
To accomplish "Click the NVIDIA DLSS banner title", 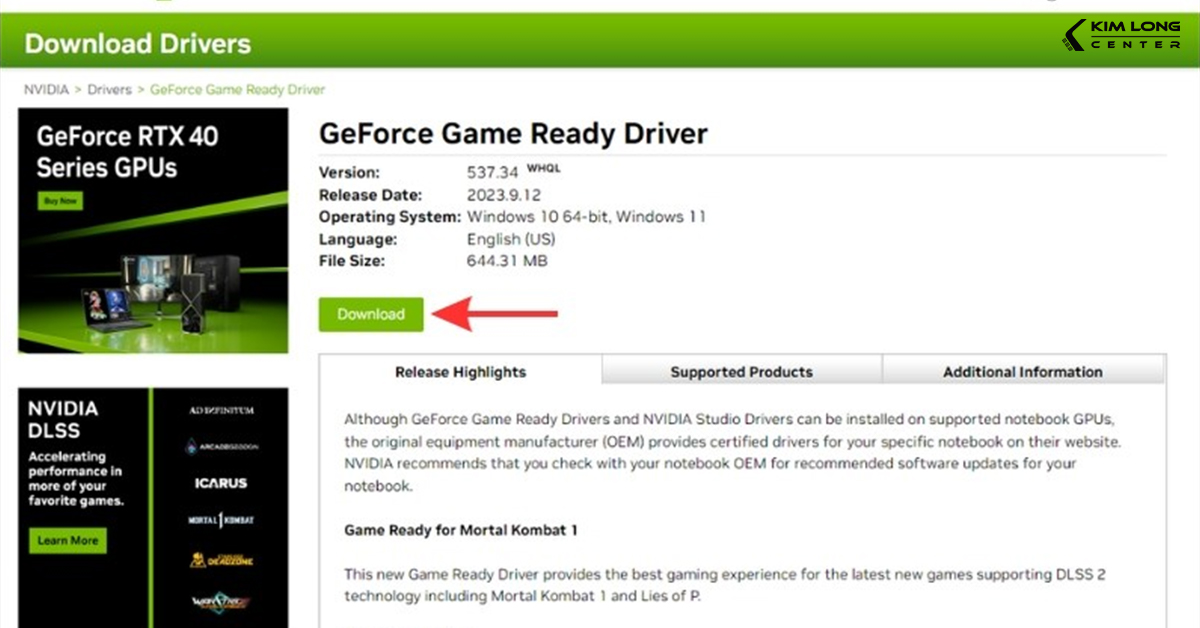I will 62,420.
